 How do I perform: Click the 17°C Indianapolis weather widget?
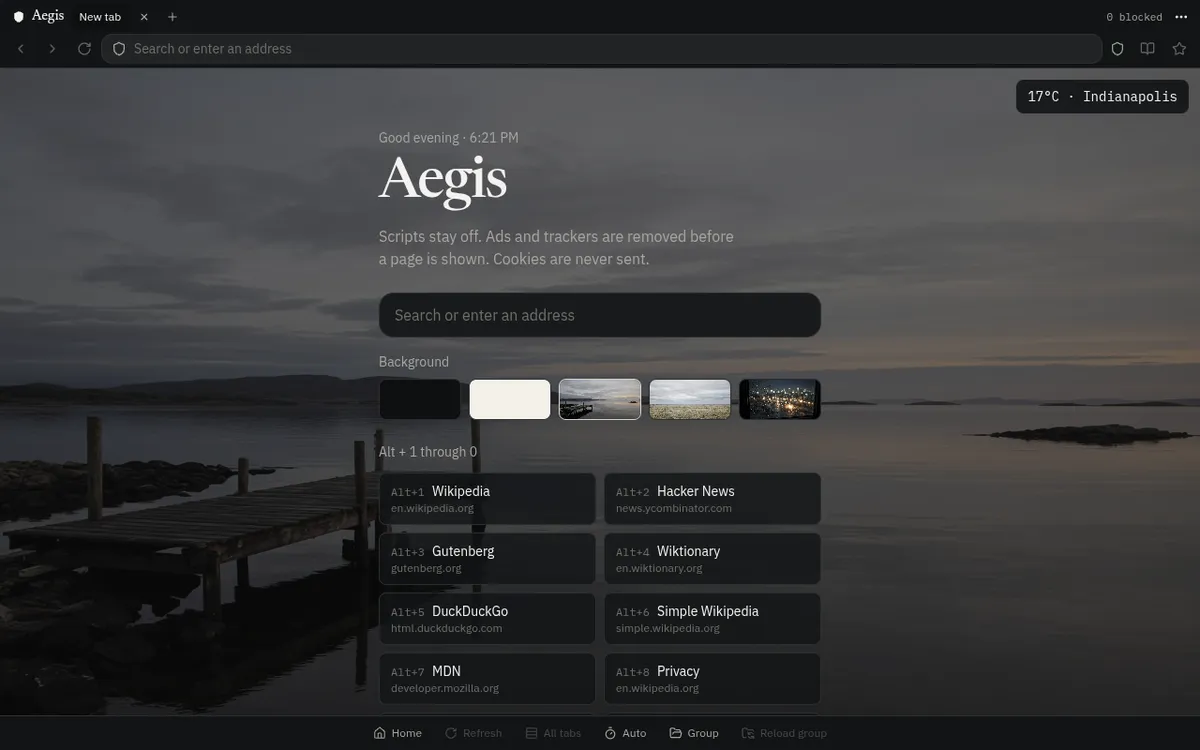1102,97
